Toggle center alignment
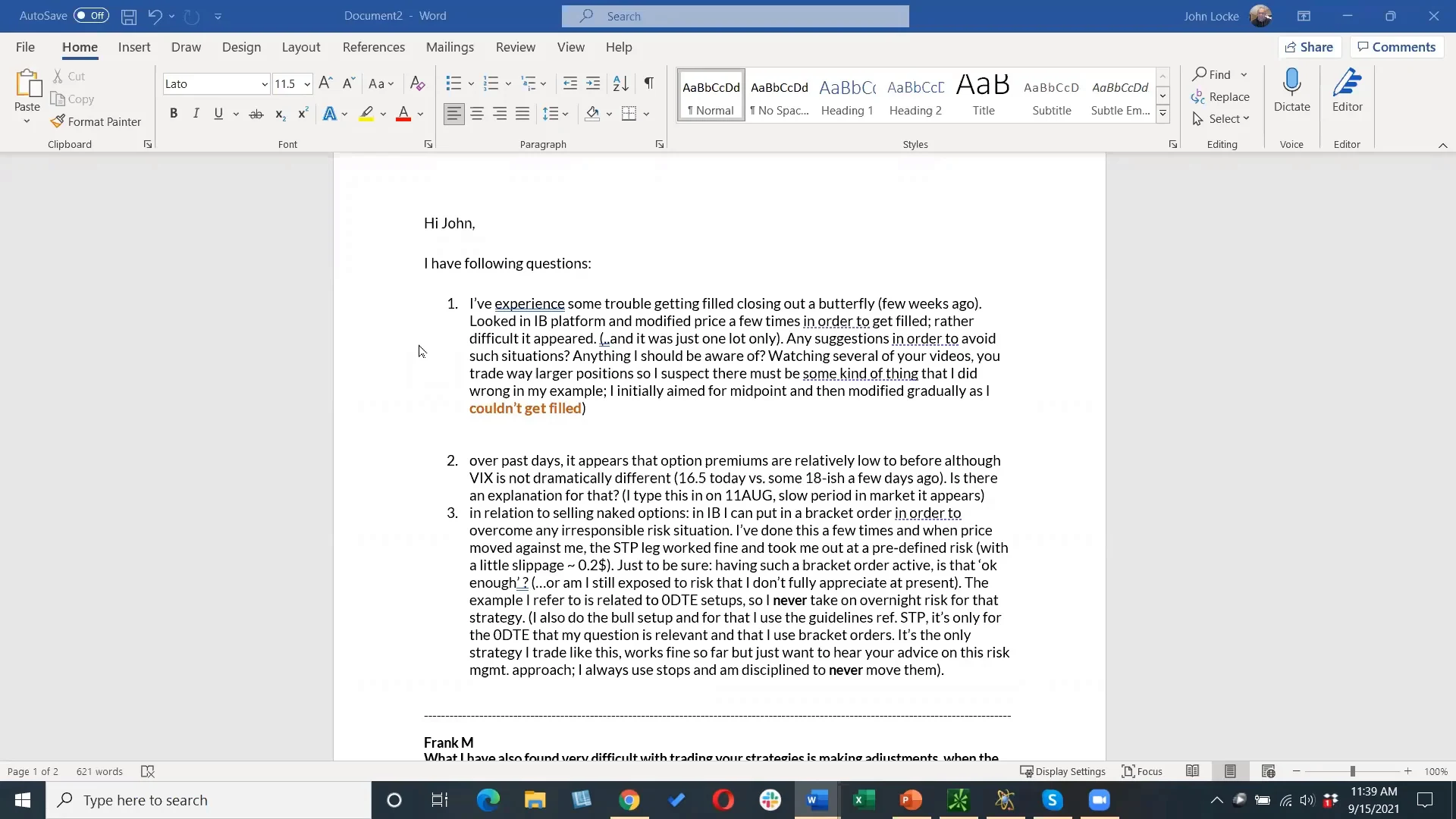Image resolution: width=1456 pixels, height=819 pixels. tap(477, 114)
